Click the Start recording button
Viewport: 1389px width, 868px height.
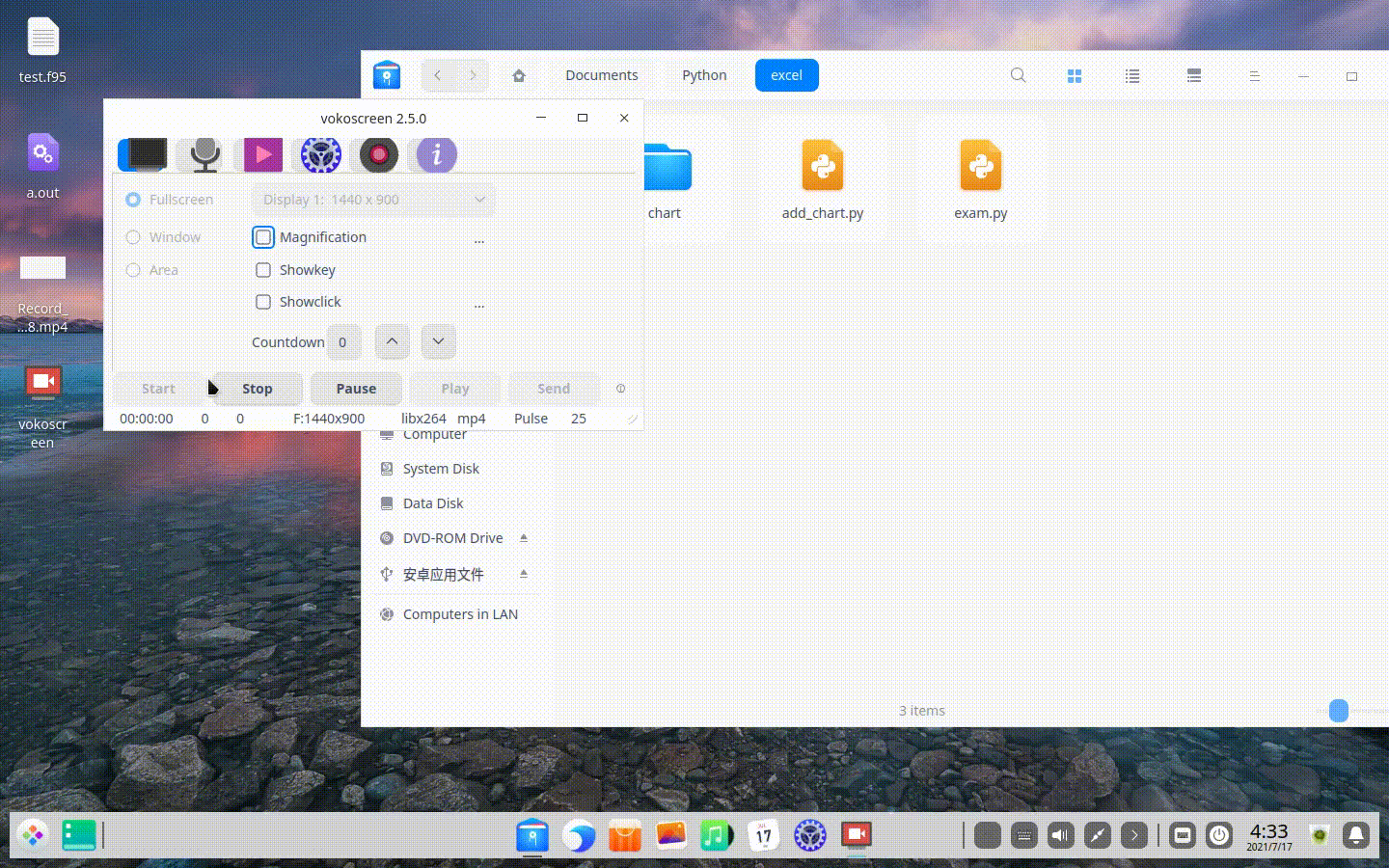coord(159,389)
